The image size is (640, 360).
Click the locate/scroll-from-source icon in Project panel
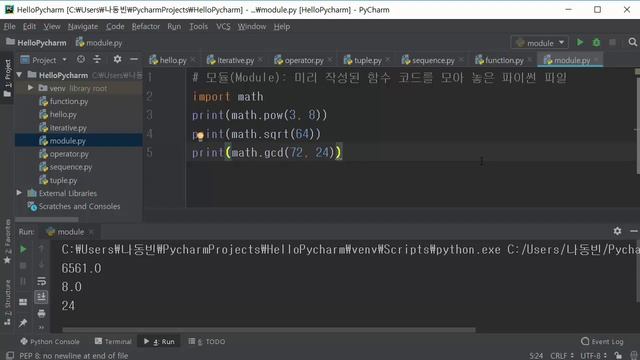(x=81, y=60)
